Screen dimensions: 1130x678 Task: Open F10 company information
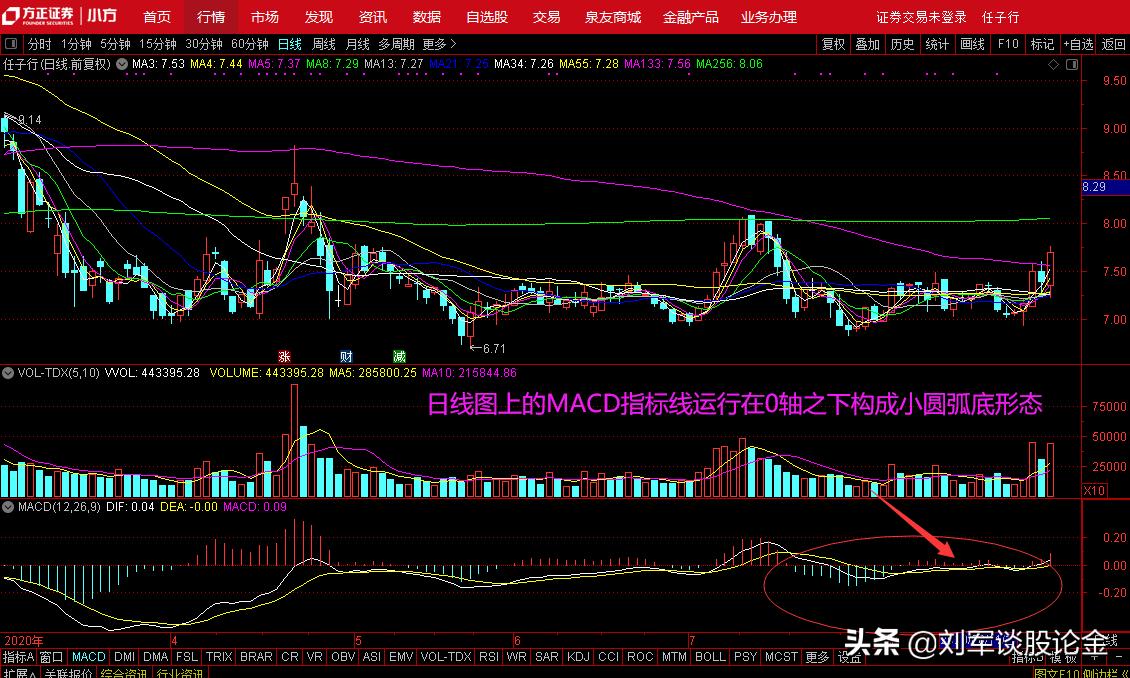coord(1008,44)
